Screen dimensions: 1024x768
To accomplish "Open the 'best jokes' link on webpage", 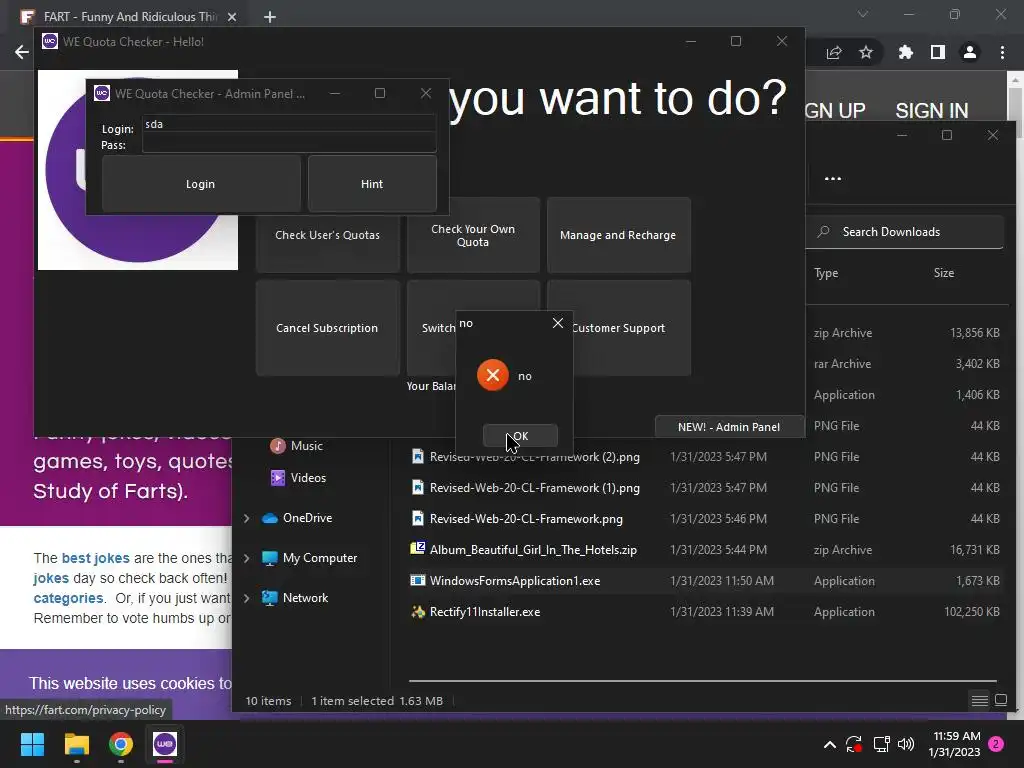I will (x=95, y=558).
